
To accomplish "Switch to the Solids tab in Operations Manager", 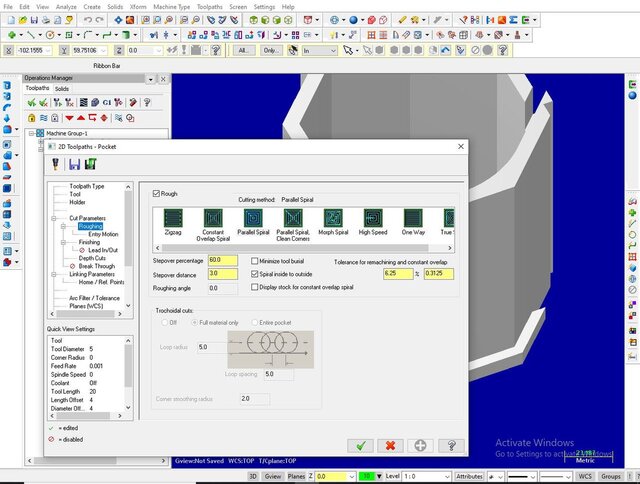I will coord(62,89).
